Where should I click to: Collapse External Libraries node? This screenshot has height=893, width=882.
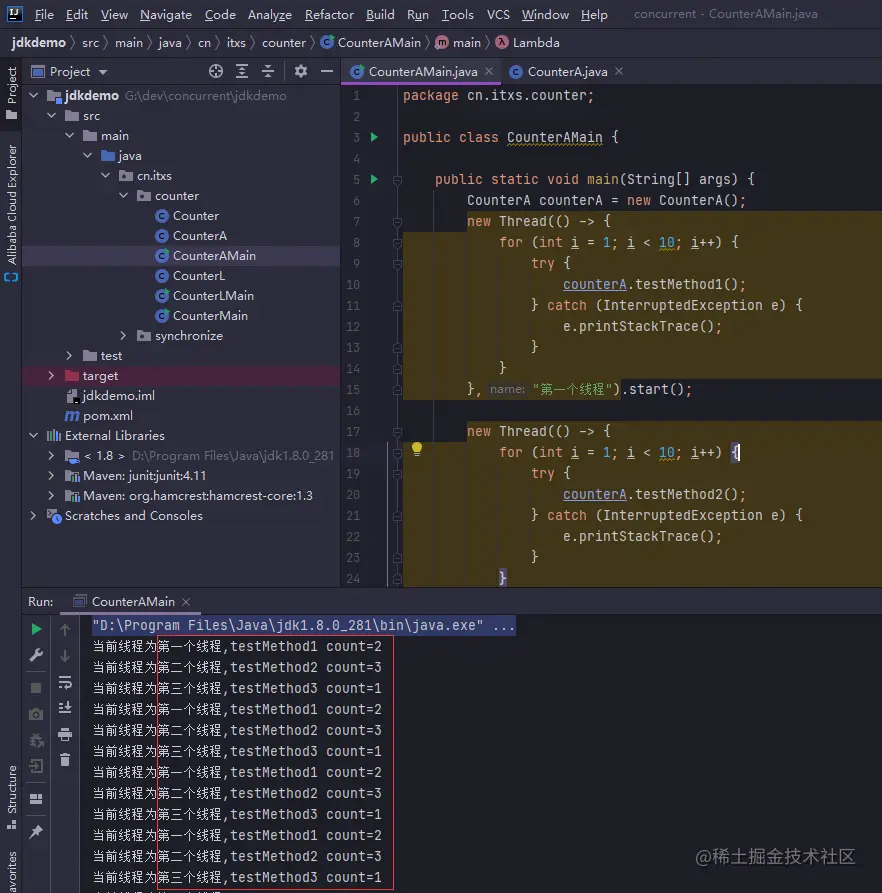tap(34, 436)
